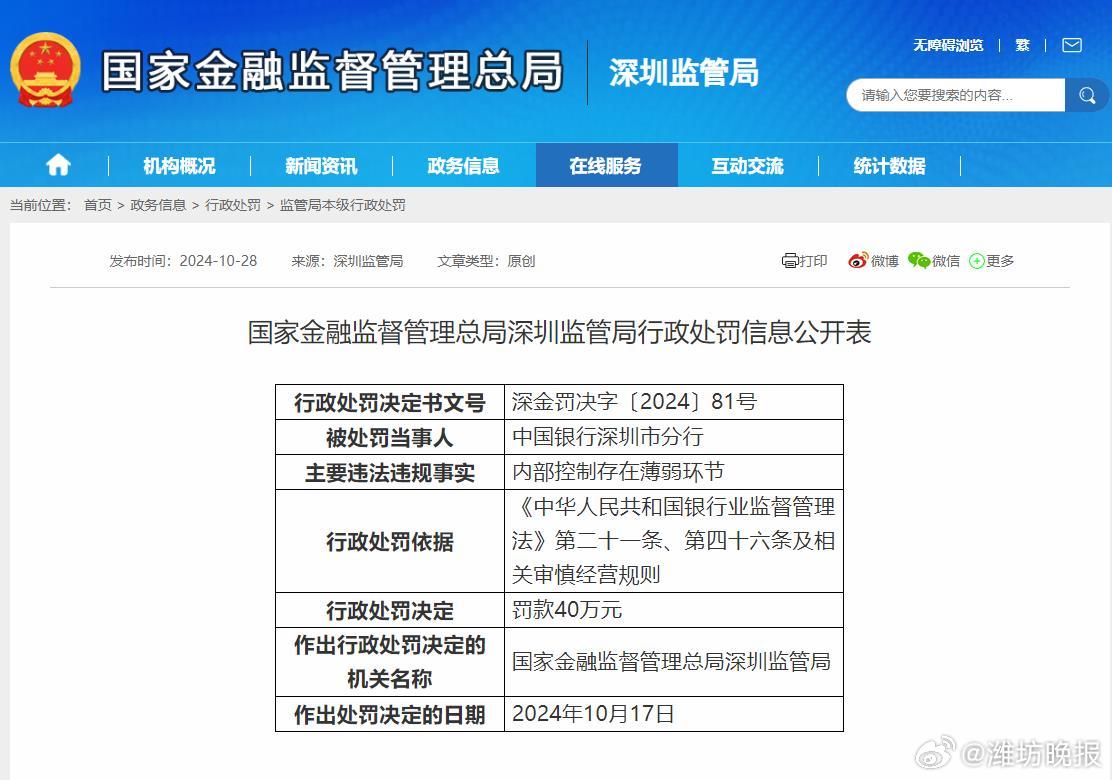This screenshot has height=780, width=1112.
Task: Go to the home page icon
Action: (58, 165)
